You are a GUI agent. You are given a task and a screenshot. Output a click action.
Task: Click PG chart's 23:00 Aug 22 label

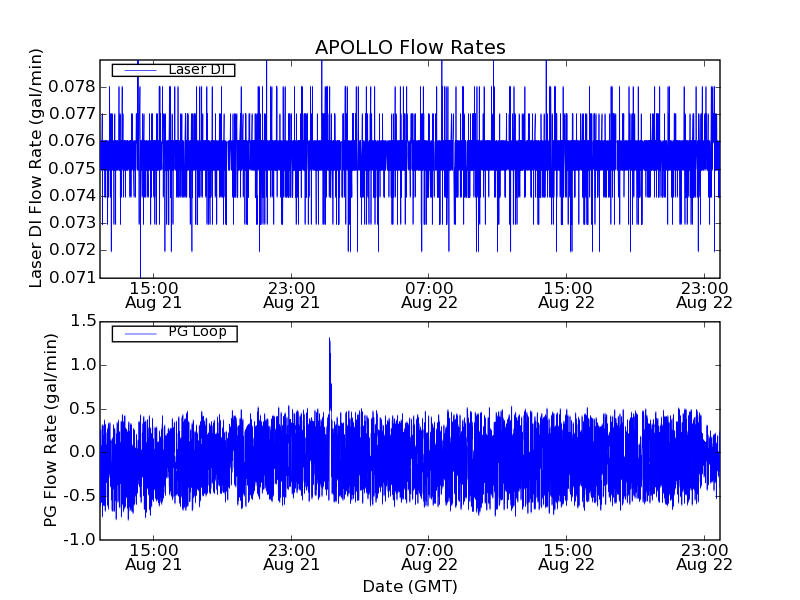[x=705, y=557]
